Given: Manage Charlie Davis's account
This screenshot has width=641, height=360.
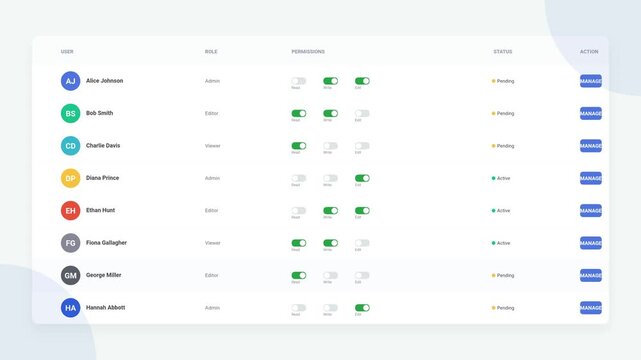Looking at the screenshot, I should point(591,146).
